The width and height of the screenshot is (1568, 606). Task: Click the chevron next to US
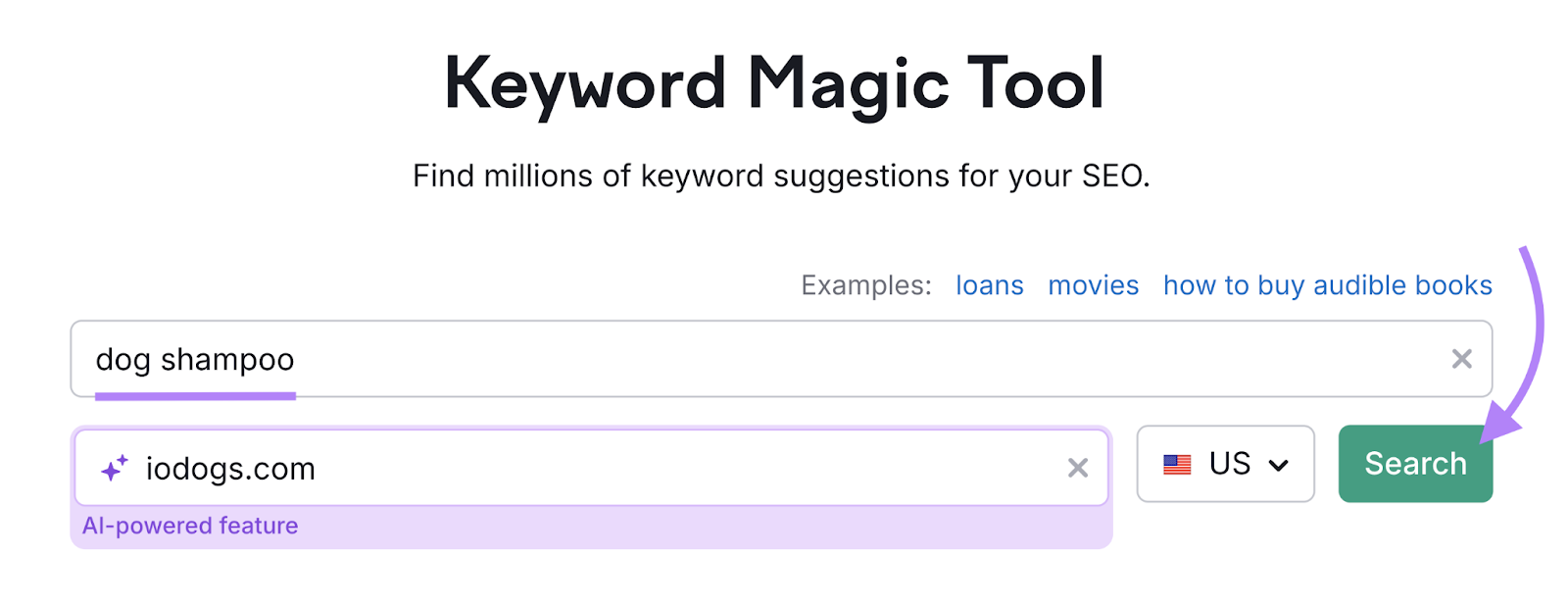point(1280,466)
